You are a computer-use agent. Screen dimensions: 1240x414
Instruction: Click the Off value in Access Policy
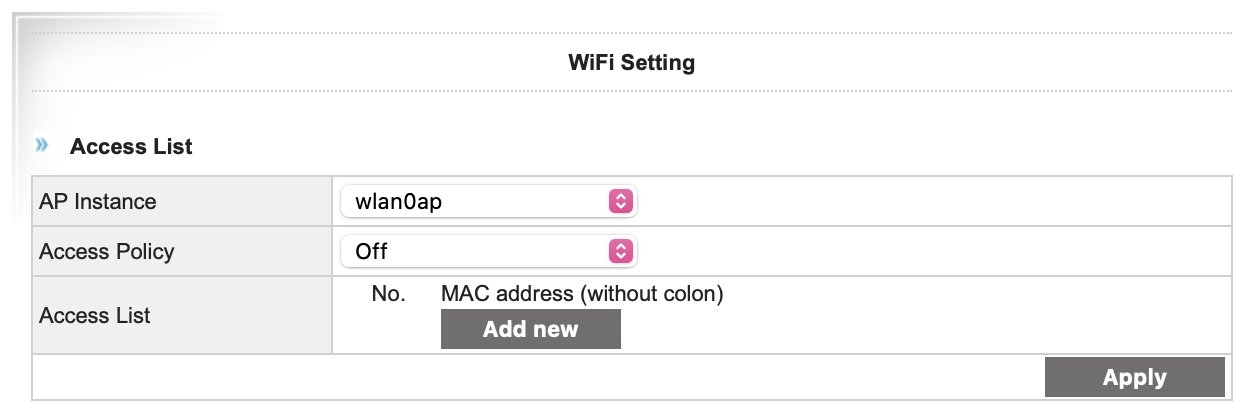tap(371, 251)
